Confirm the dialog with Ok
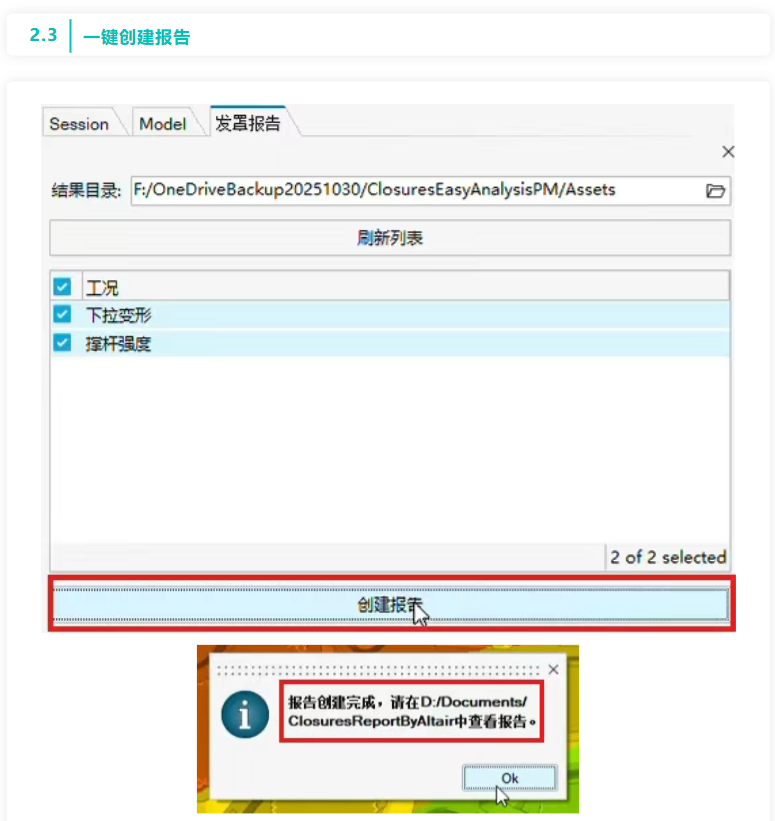Viewport: 775px width, 821px height. click(510, 778)
